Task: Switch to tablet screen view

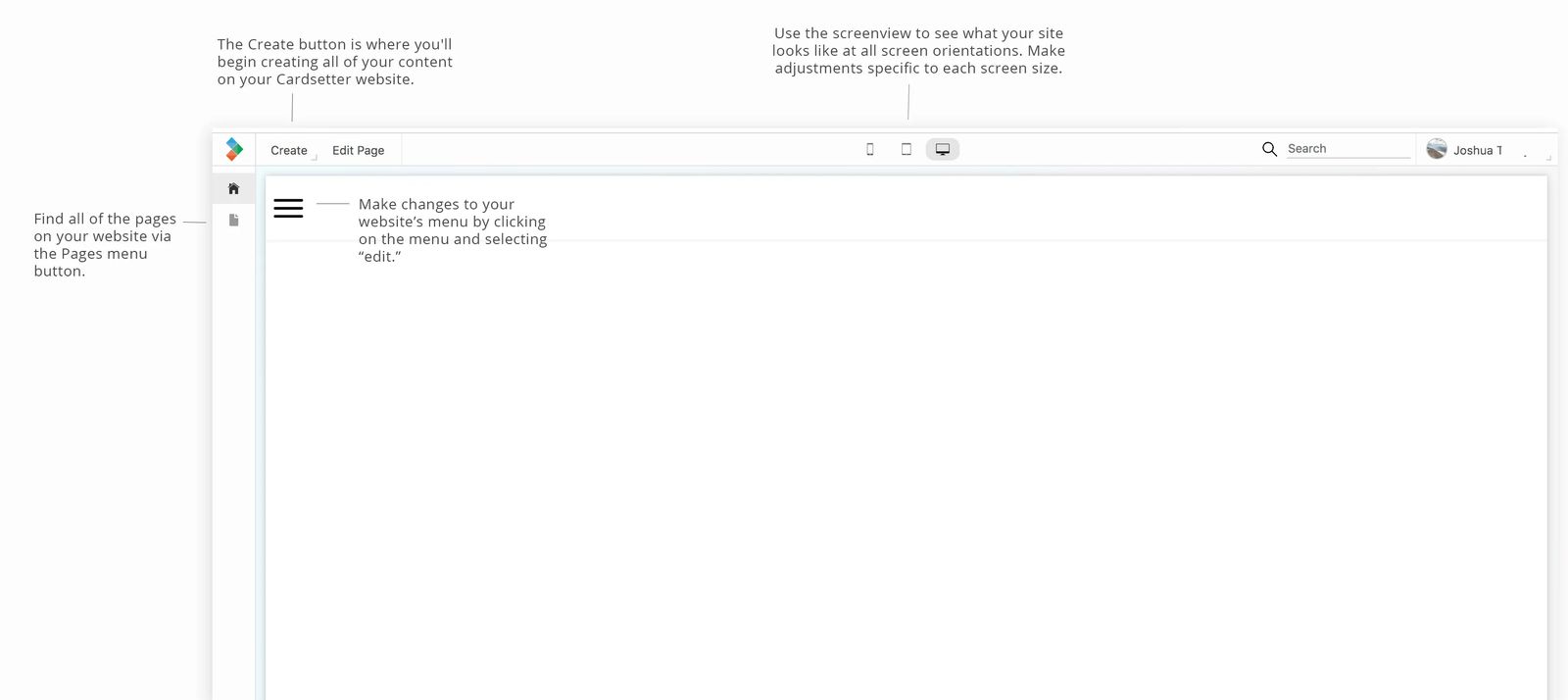Action: coord(906,149)
